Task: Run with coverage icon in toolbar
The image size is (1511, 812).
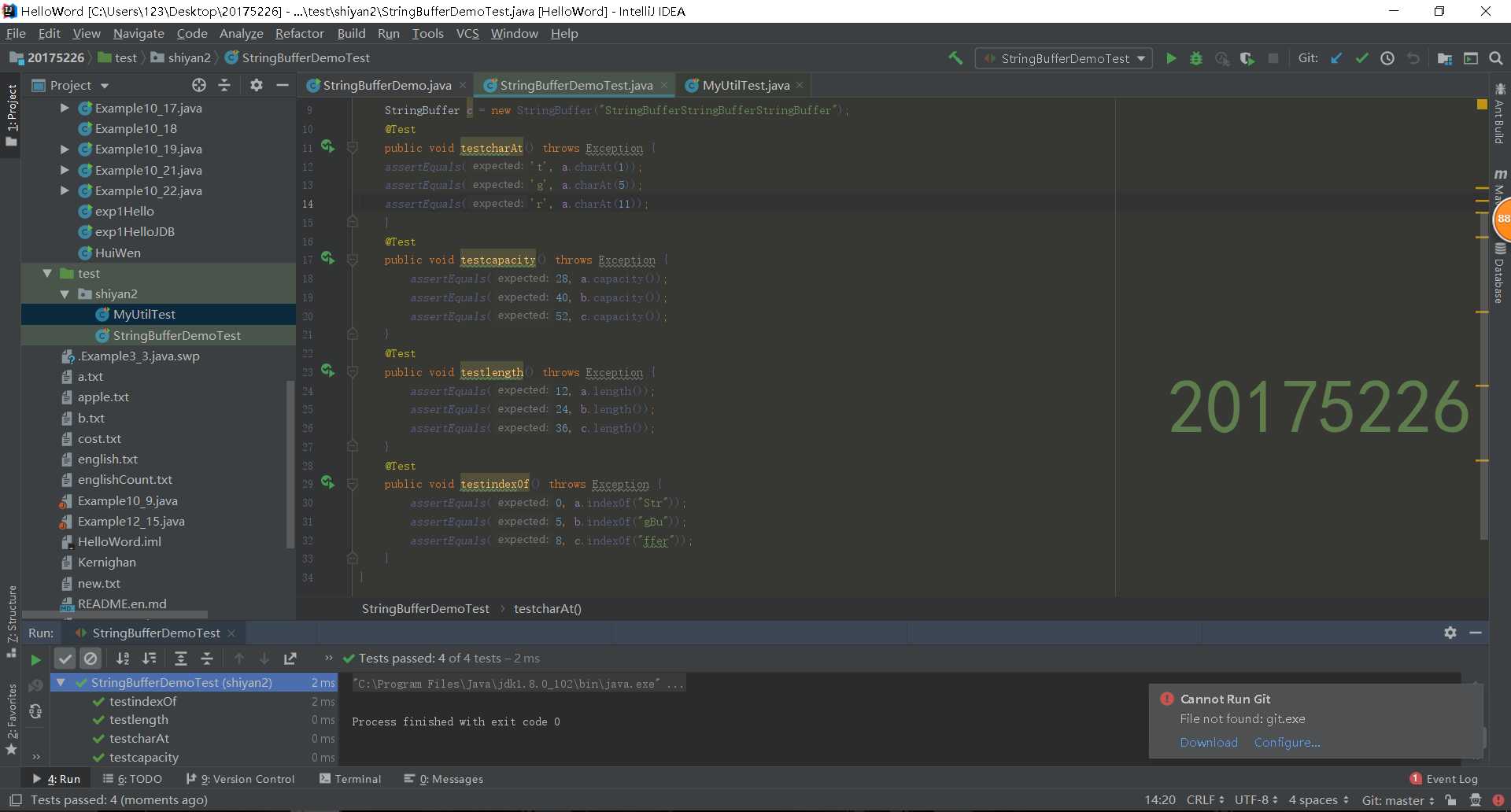Action: tap(1247, 58)
